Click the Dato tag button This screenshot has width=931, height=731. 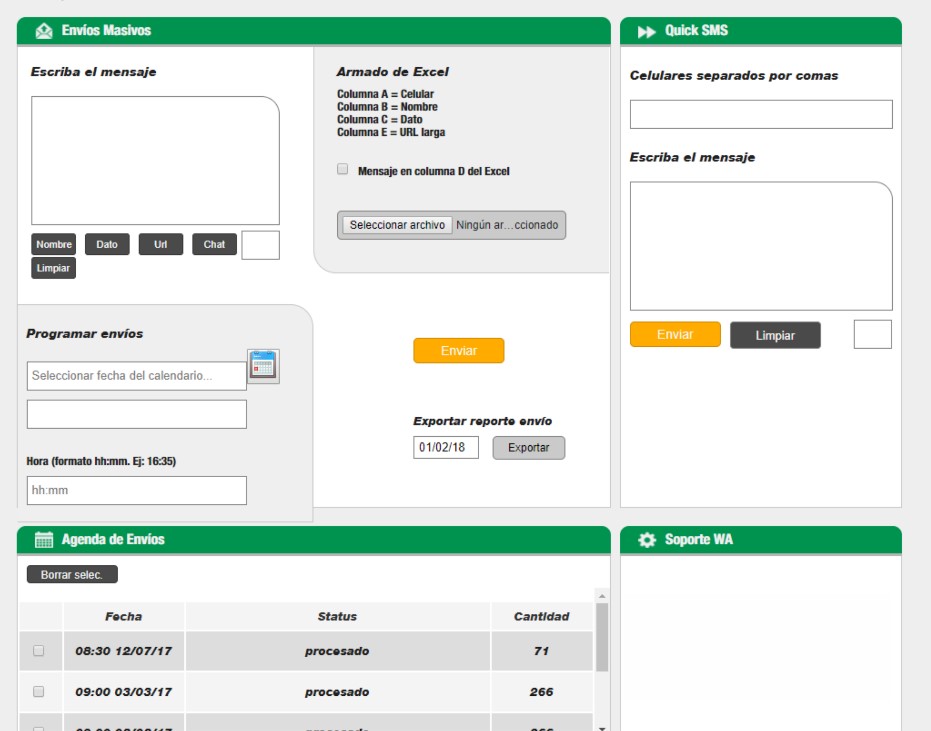[x=107, y=245]
